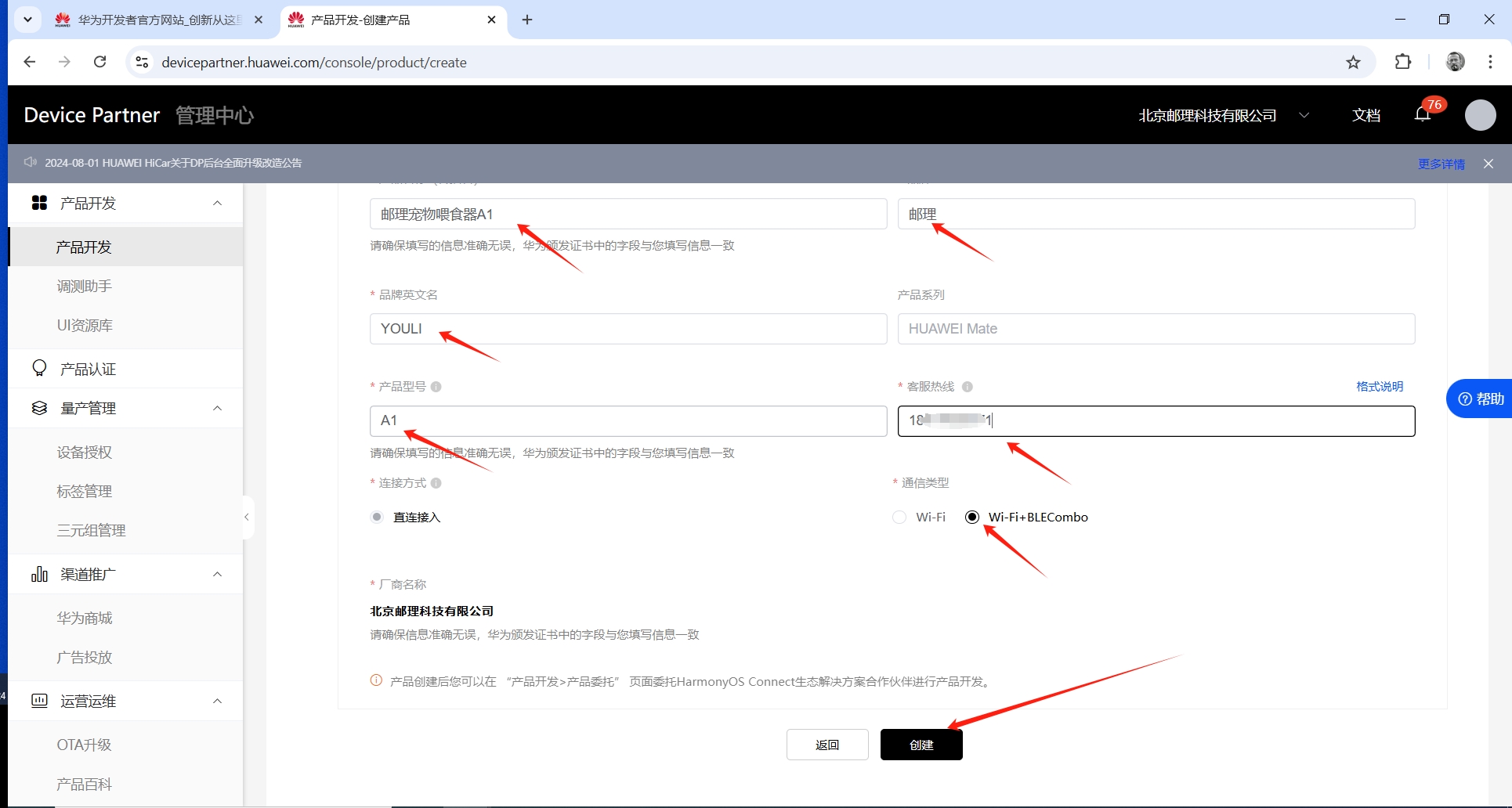Open the user account avatar in header
1512x808 pixels.
pos(1480,115)
